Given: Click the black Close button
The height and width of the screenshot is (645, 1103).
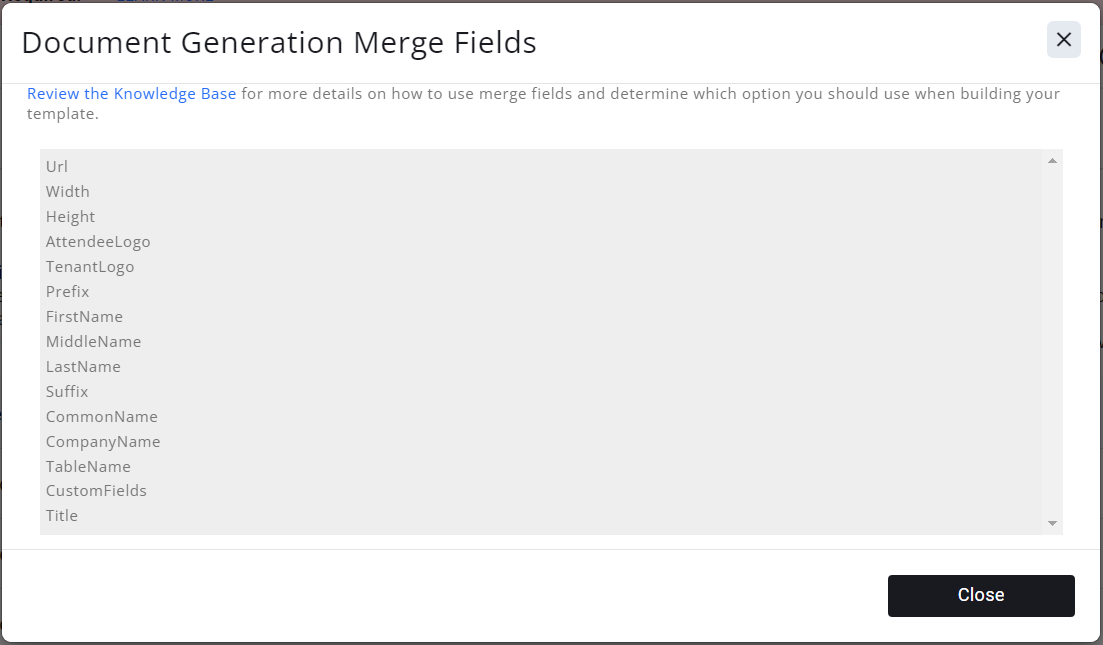Looking at the screenshot, I should click(x=980, y=595).
